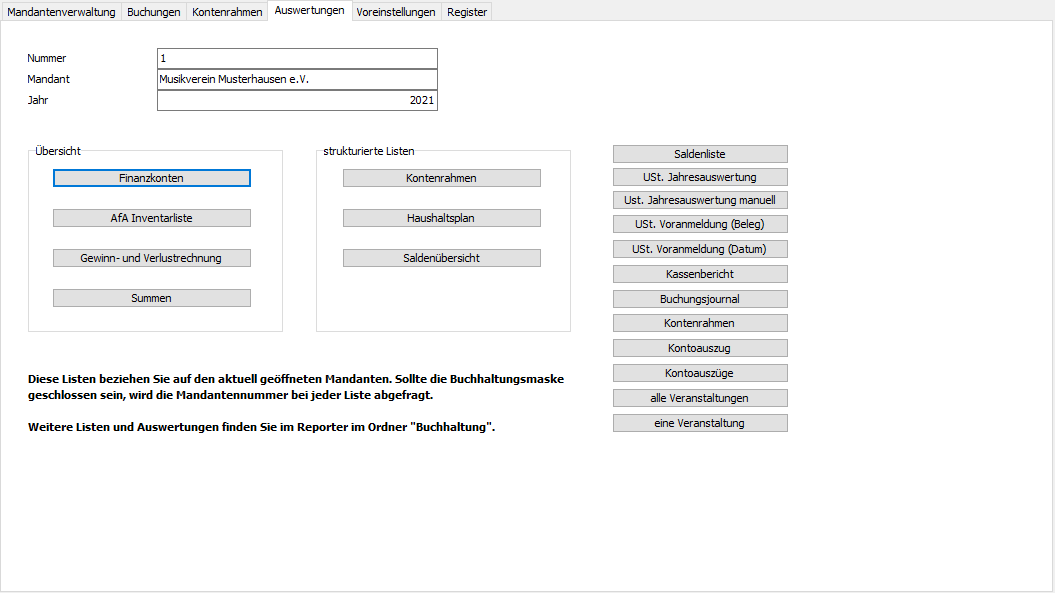This screenshot has height=593, width=1055.
Task: Click the alle Veranstaltungen button
Action: [700, 398]
